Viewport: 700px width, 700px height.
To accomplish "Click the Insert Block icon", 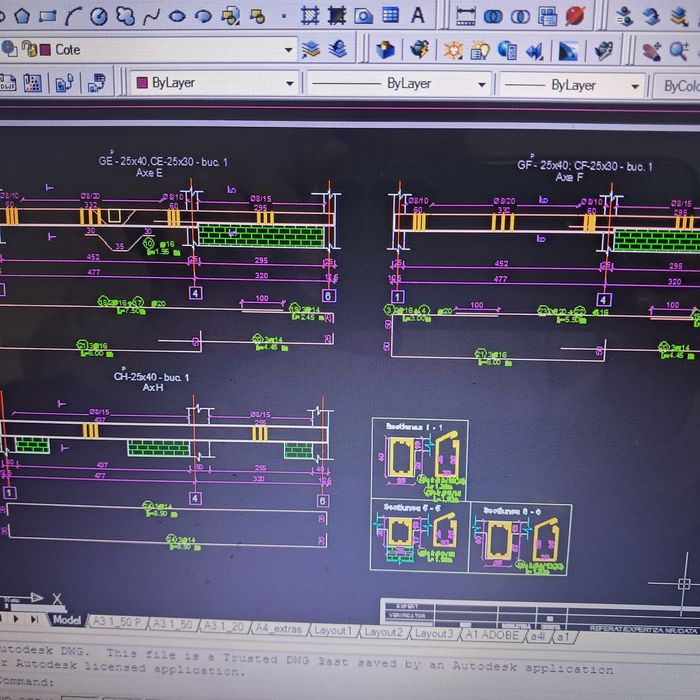I will tap(231, 16).
